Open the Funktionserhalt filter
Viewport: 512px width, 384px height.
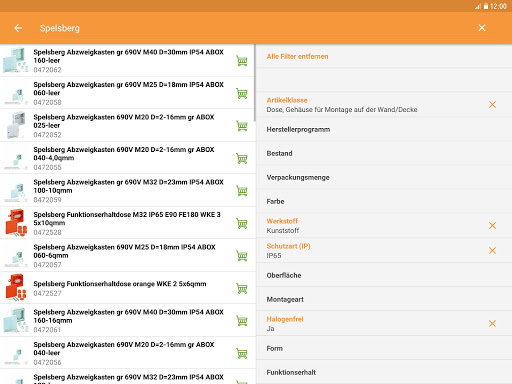click(x=384, y=372)
